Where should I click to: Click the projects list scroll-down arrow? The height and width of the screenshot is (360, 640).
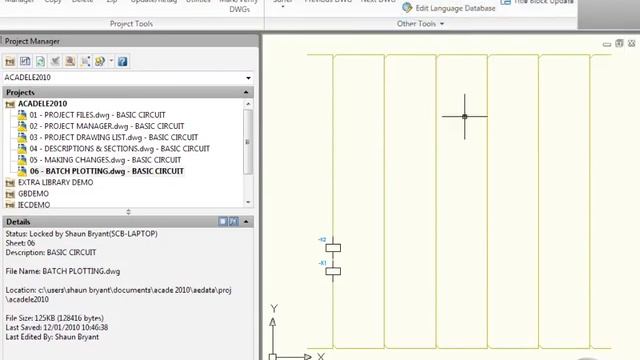tap(248, 202)
